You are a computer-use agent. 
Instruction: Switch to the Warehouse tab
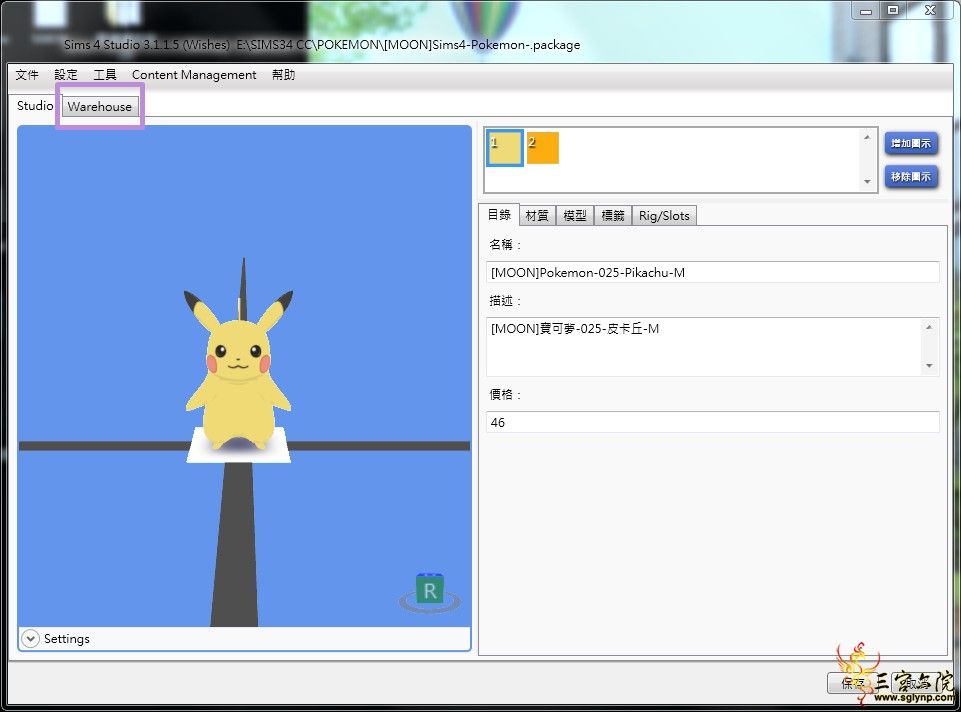99,107
